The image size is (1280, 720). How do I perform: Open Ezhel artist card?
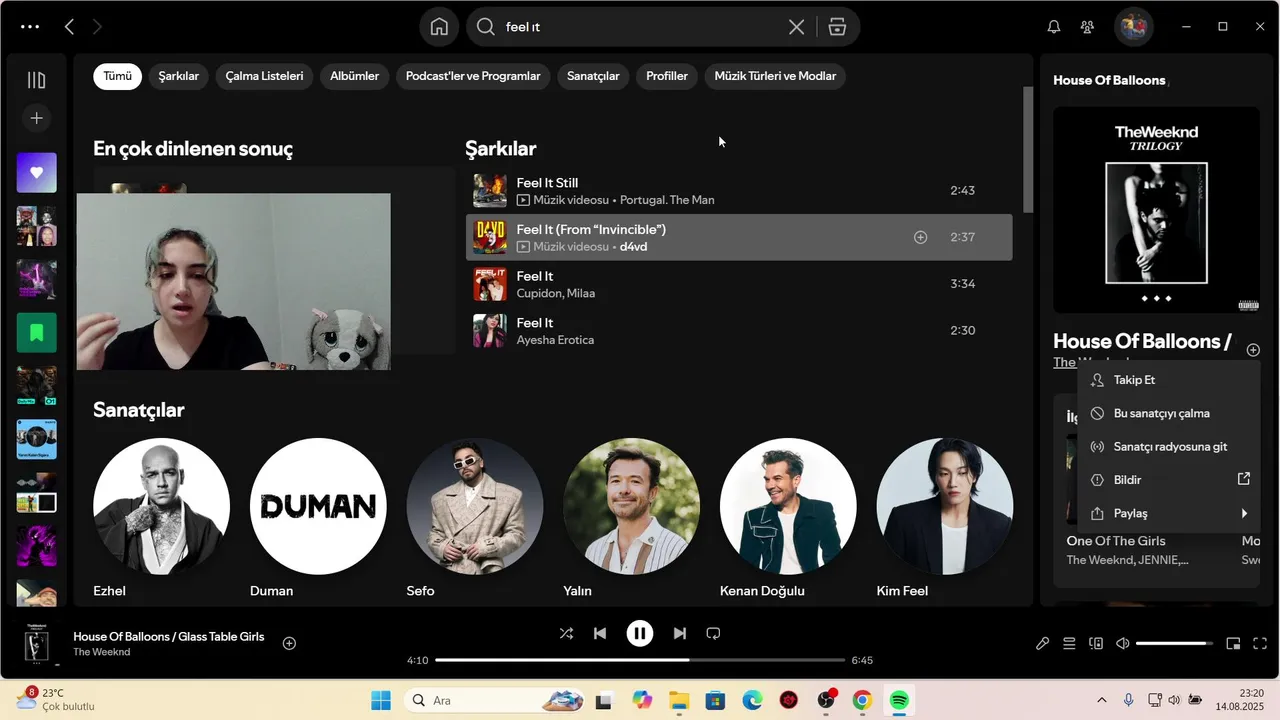(161, 517)
